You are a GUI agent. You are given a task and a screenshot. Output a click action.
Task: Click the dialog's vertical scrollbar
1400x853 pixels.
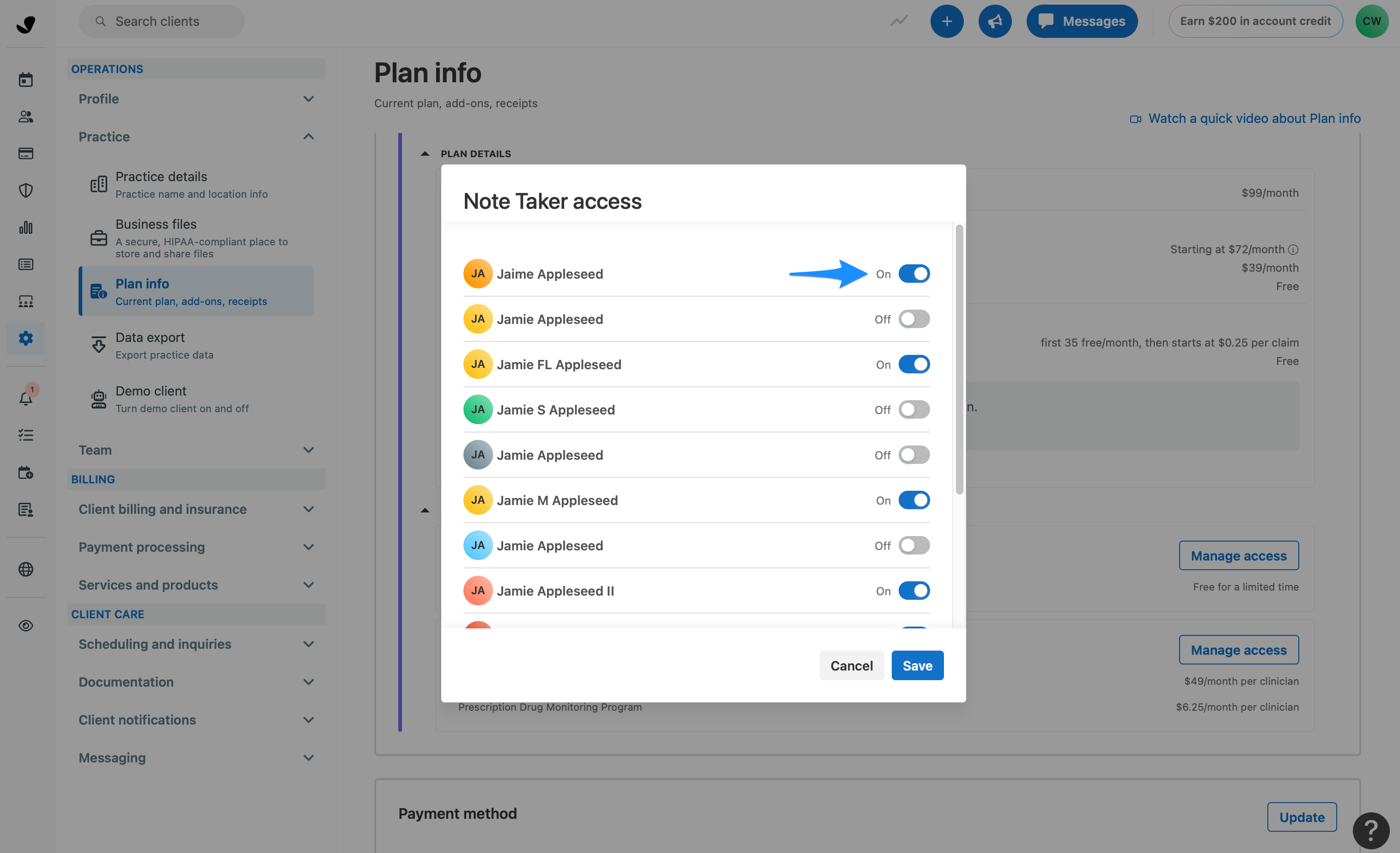[x=959, y=359]
